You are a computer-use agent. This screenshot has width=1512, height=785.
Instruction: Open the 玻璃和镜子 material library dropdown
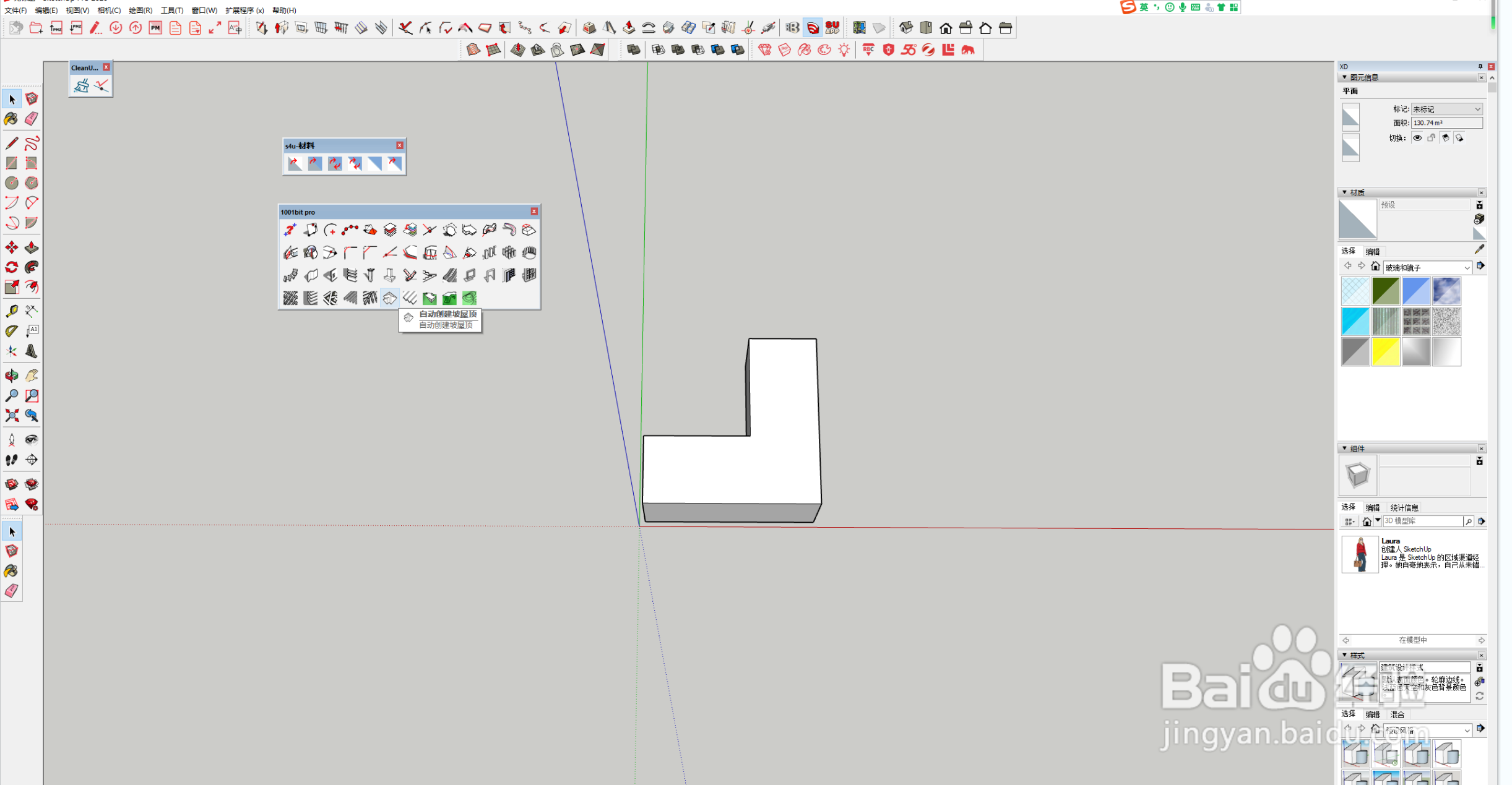point(1427,267)
